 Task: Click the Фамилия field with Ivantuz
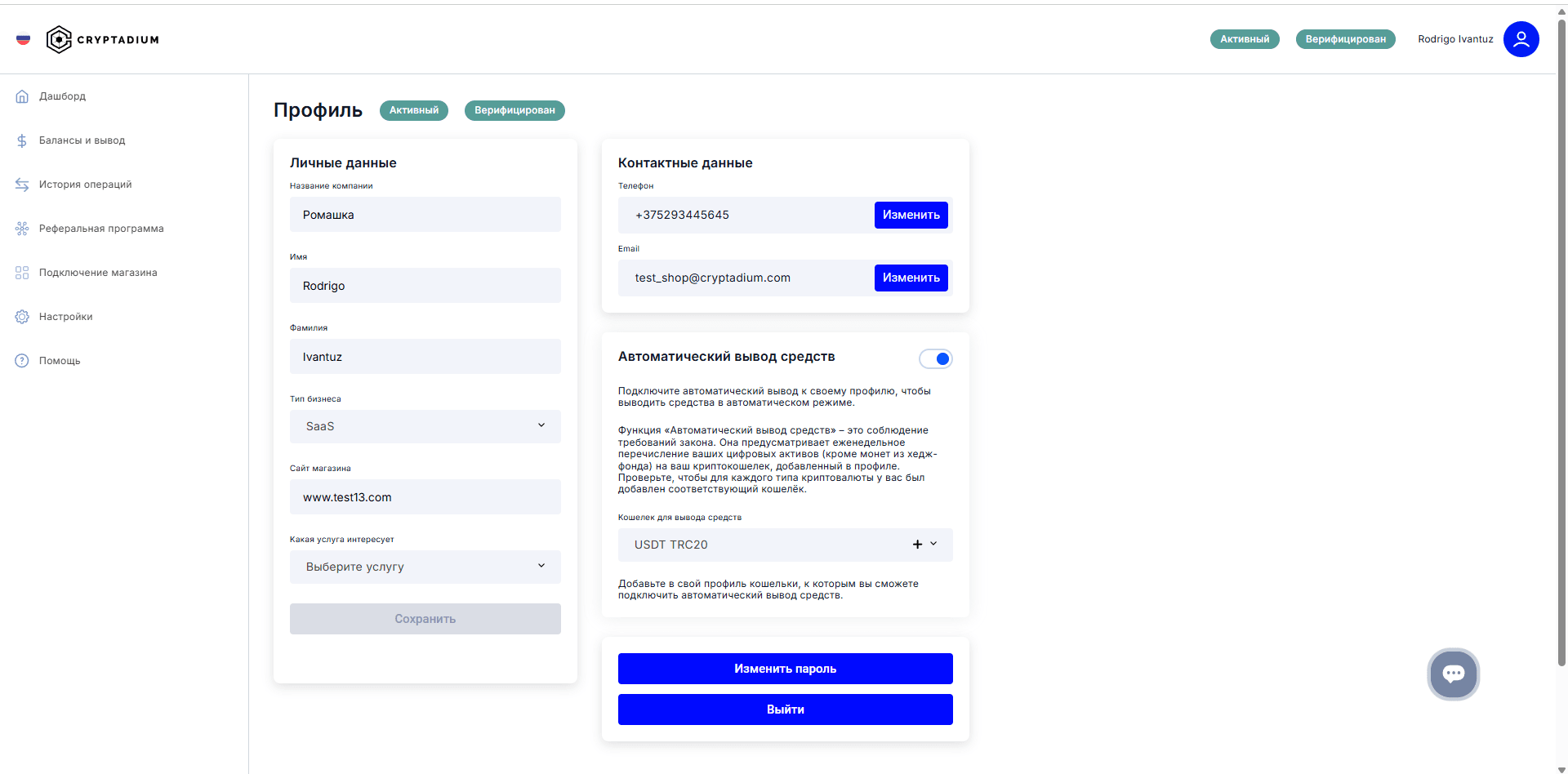tap(425, 357)
